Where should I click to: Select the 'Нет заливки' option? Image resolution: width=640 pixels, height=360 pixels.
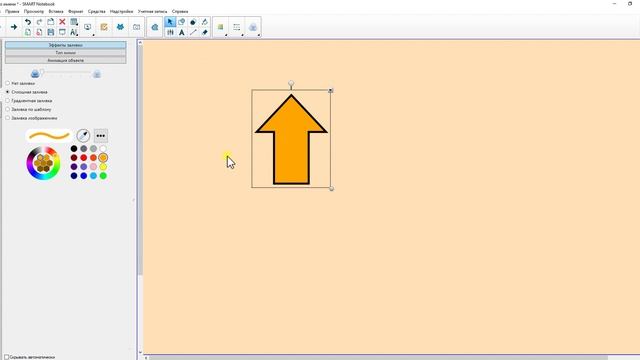(7, 83)
